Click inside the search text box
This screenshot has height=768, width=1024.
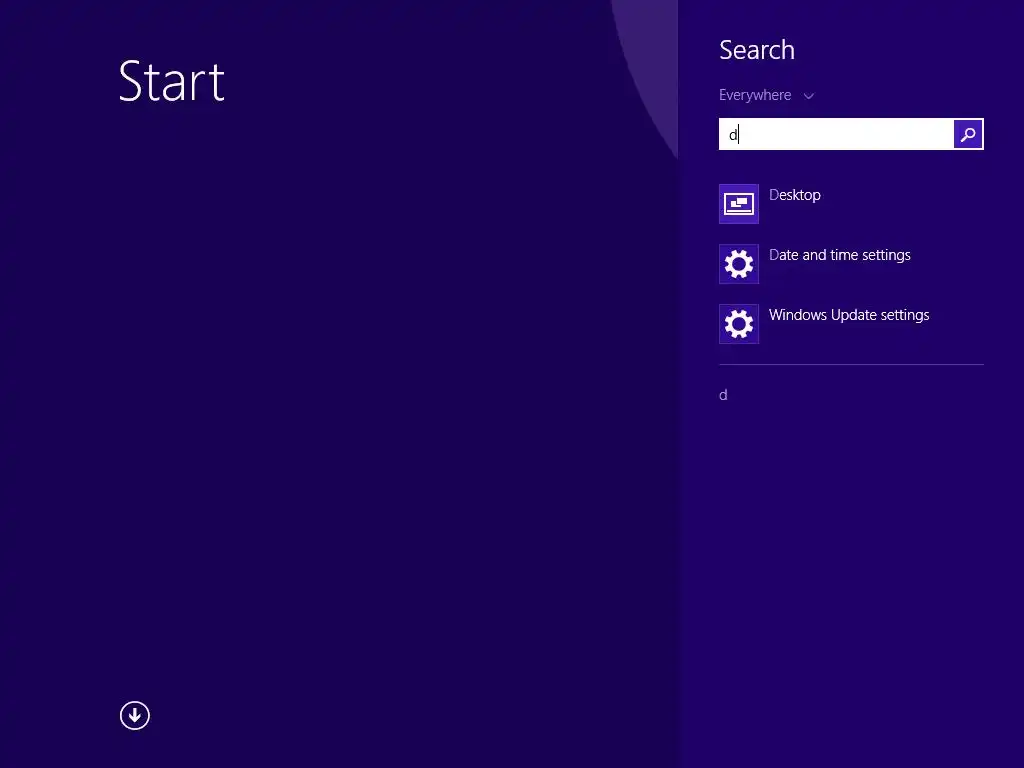(x=836, y=135)
